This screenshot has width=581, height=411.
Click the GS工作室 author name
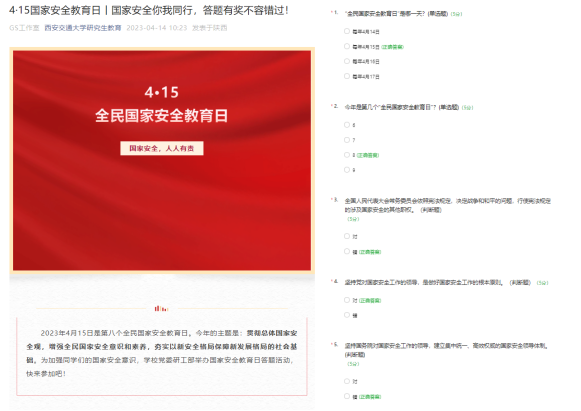[24, 28]
